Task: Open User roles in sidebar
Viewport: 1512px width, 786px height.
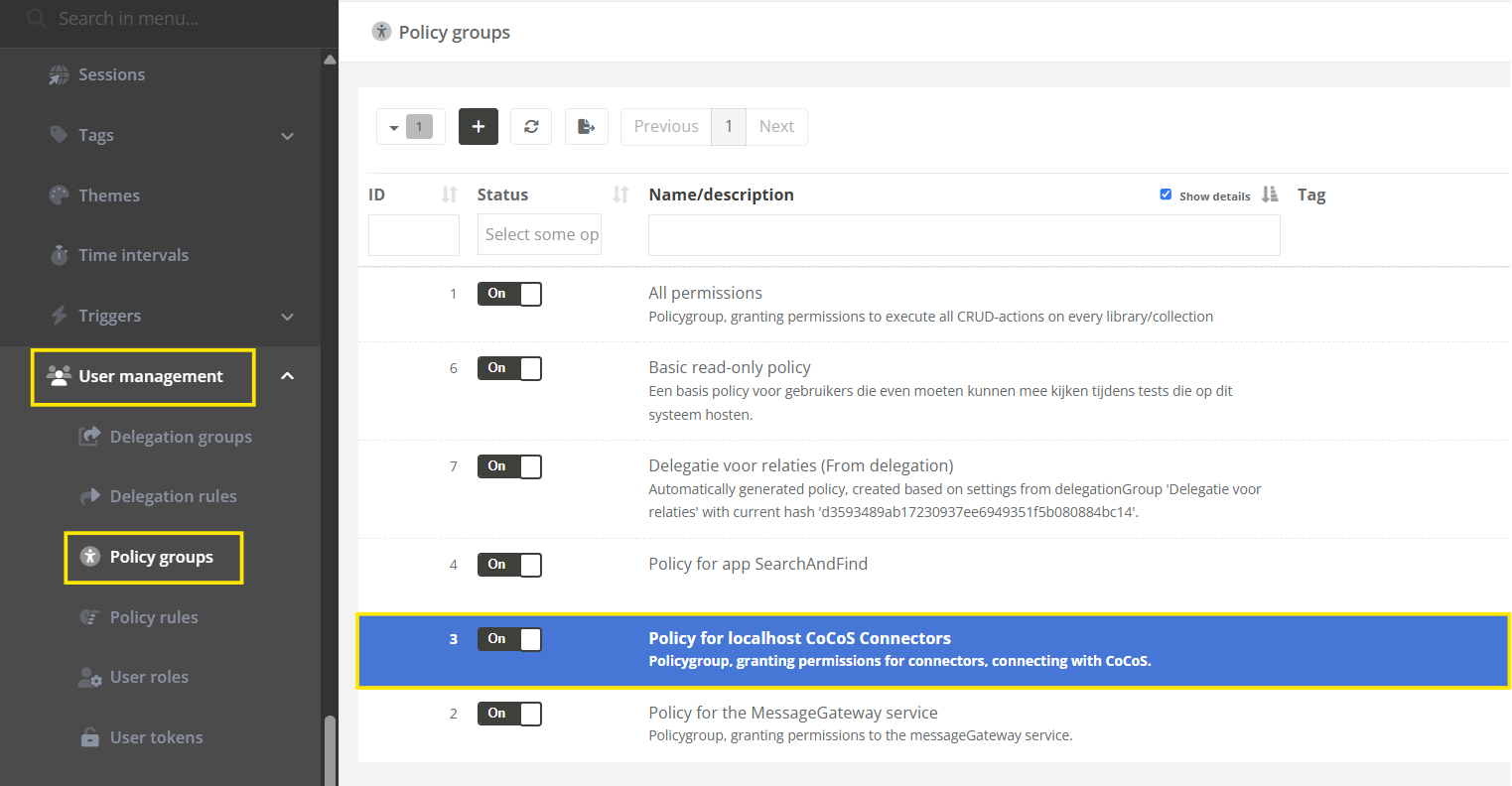Action: pos(149,677)
